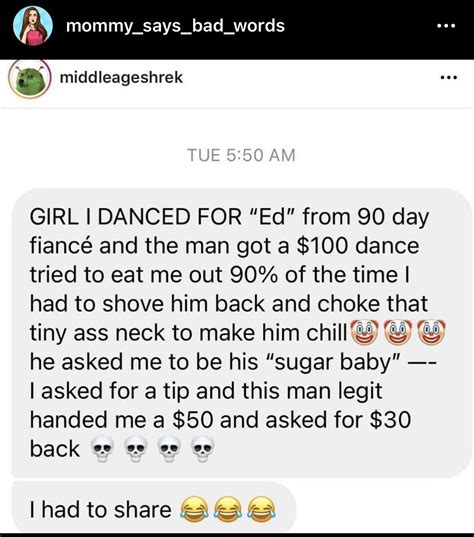
Task: View the middleageshrek Shrek avatar
Action: (30, 79)
